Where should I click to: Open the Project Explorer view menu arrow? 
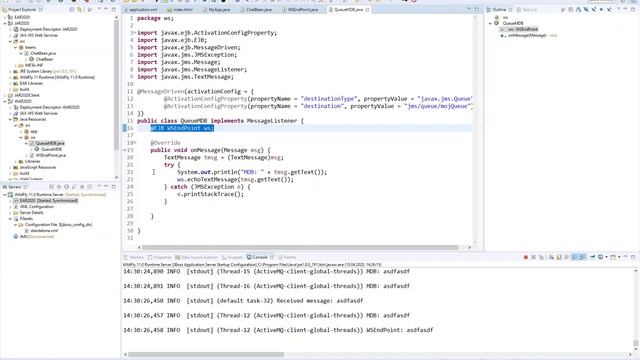pyautogui.click(x=98, y=9)
